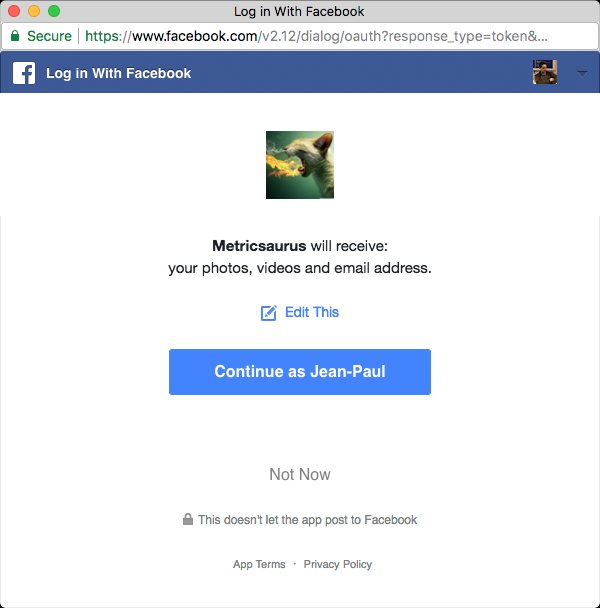Image resolution: width=600 pixels, height=608 pixels.
Task: Maximize the window with the green button
Action: [54, 11]
